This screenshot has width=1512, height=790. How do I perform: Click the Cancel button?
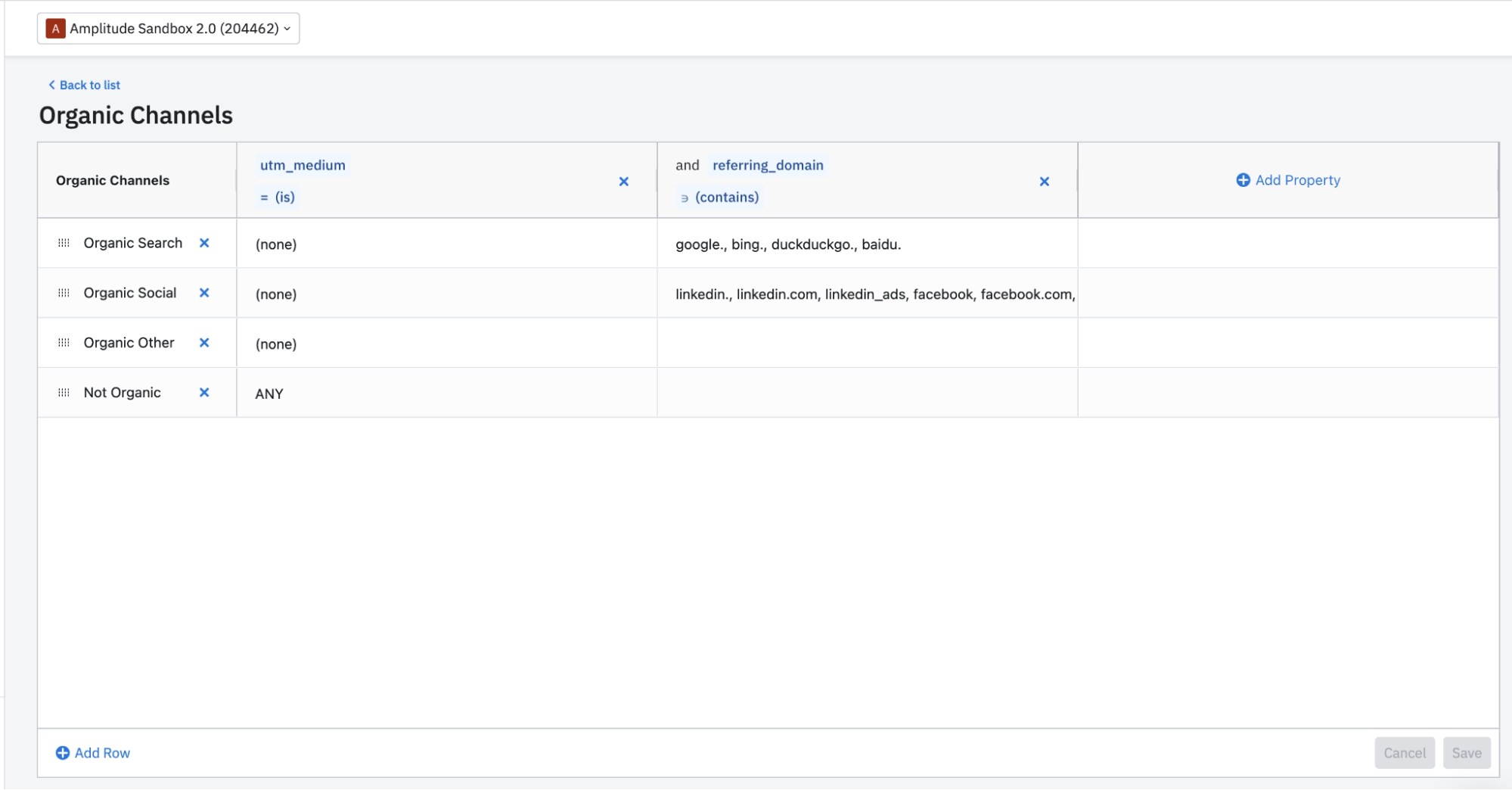point(1405,753)
